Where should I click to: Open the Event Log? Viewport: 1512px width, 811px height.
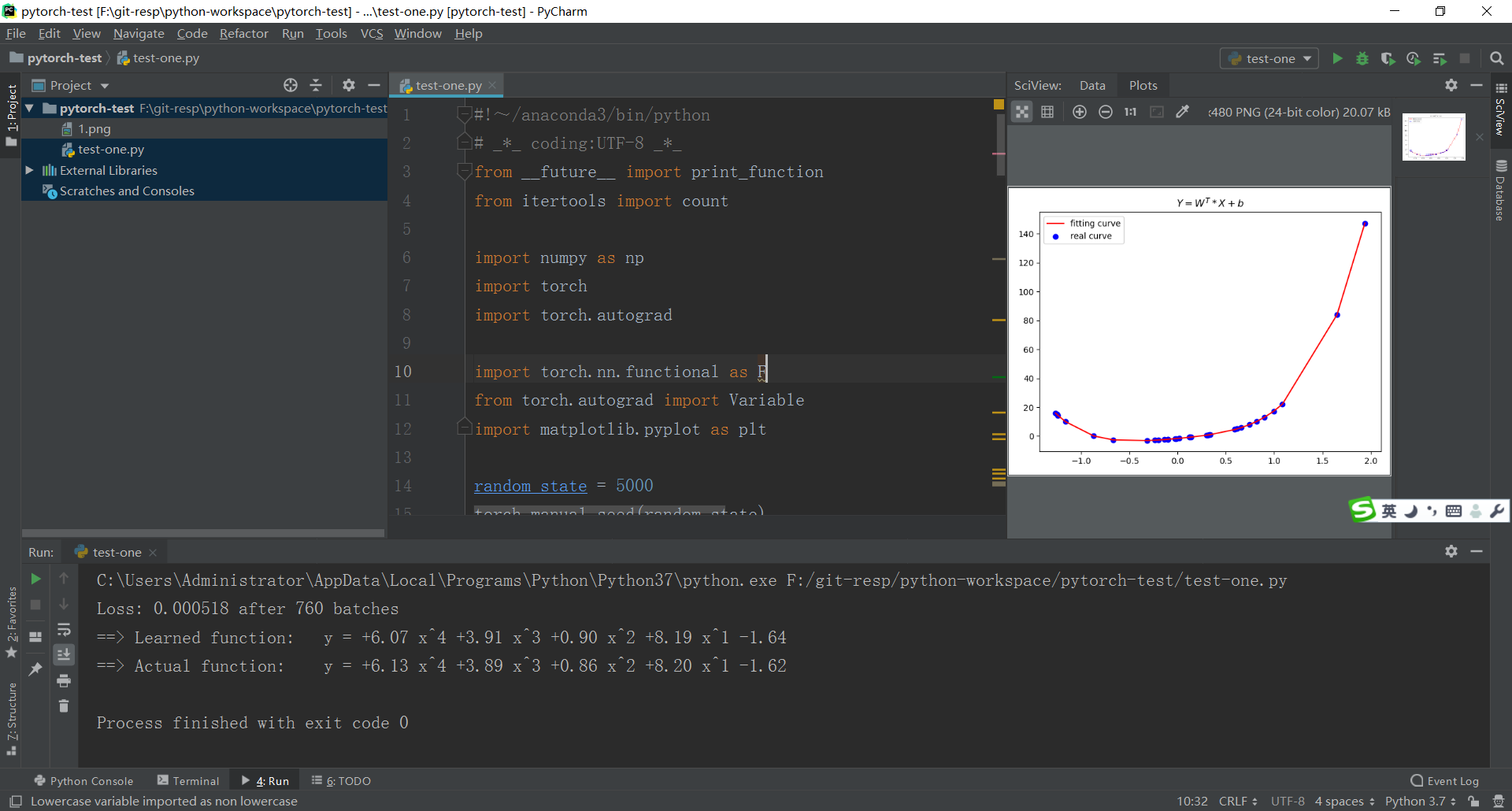(x=1451, y=780)
